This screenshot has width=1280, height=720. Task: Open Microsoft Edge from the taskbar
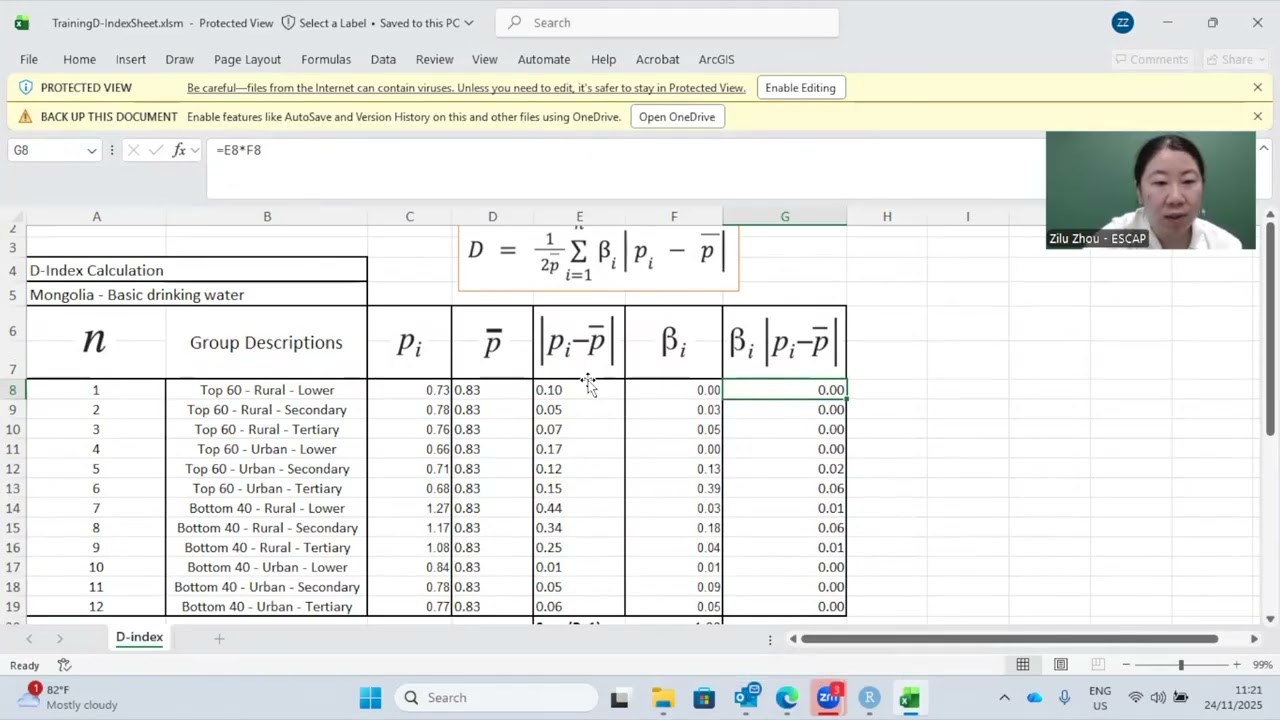pos(787,698)
